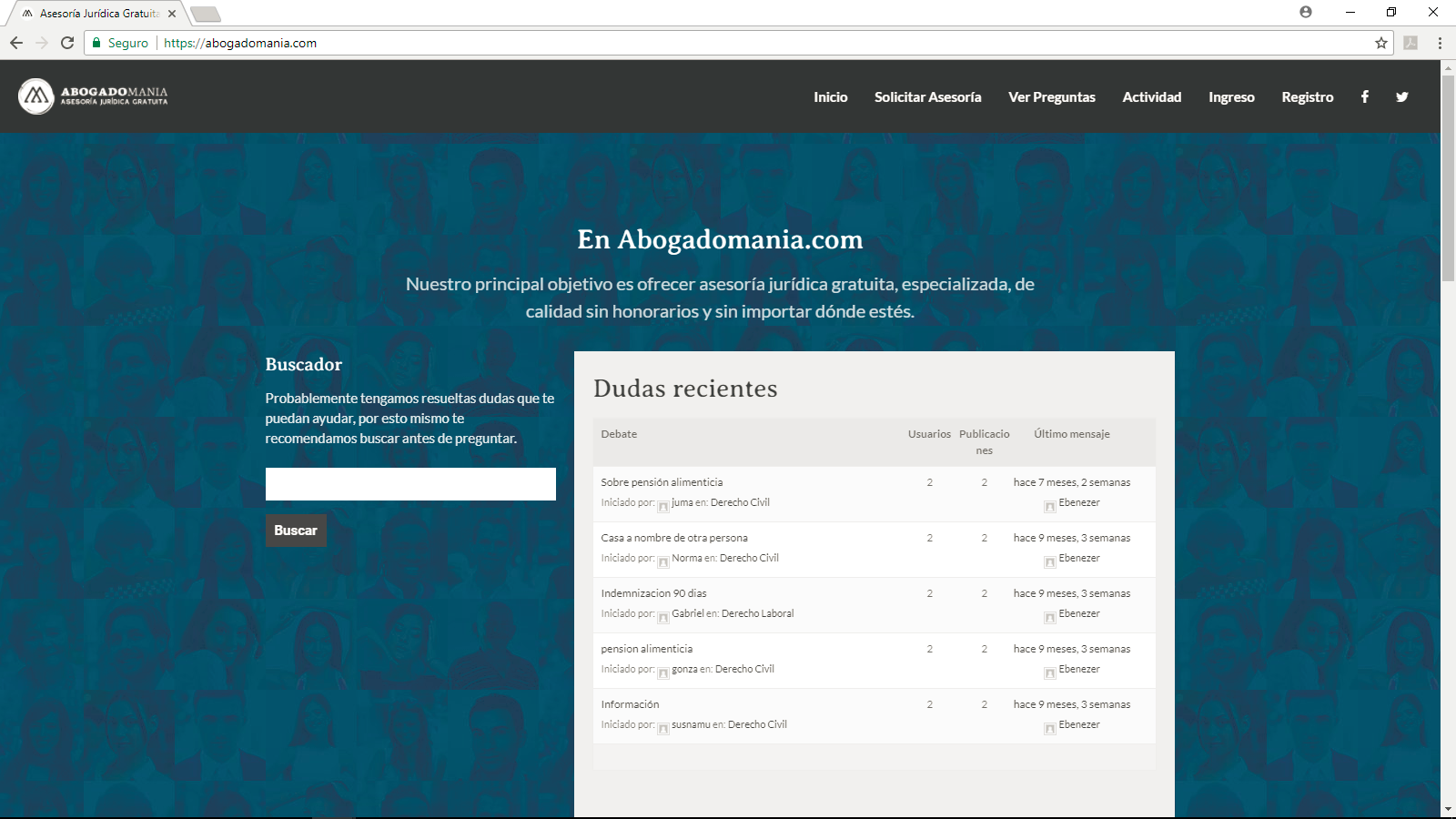The image size is (1456, 819).
Task: Open the Facebook page icon
Action: click(1364, 97)
